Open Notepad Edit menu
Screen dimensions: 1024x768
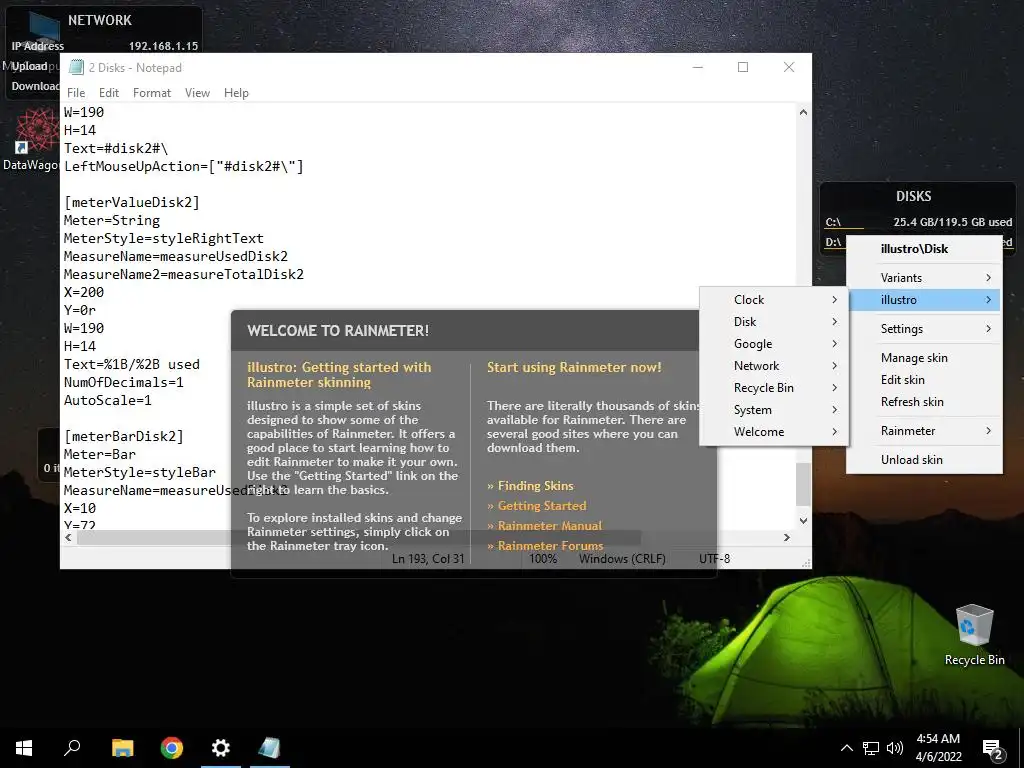point(108,93)
